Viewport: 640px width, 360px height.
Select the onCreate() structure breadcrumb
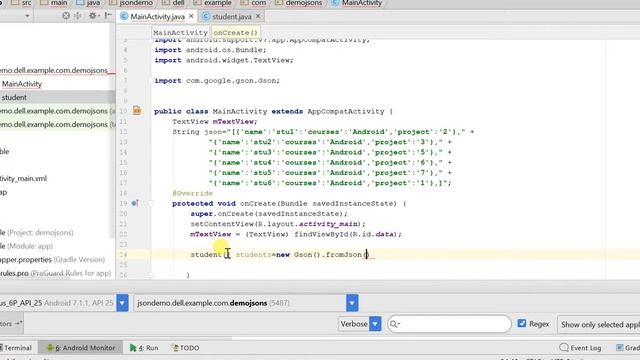click(x=236, y=33)
